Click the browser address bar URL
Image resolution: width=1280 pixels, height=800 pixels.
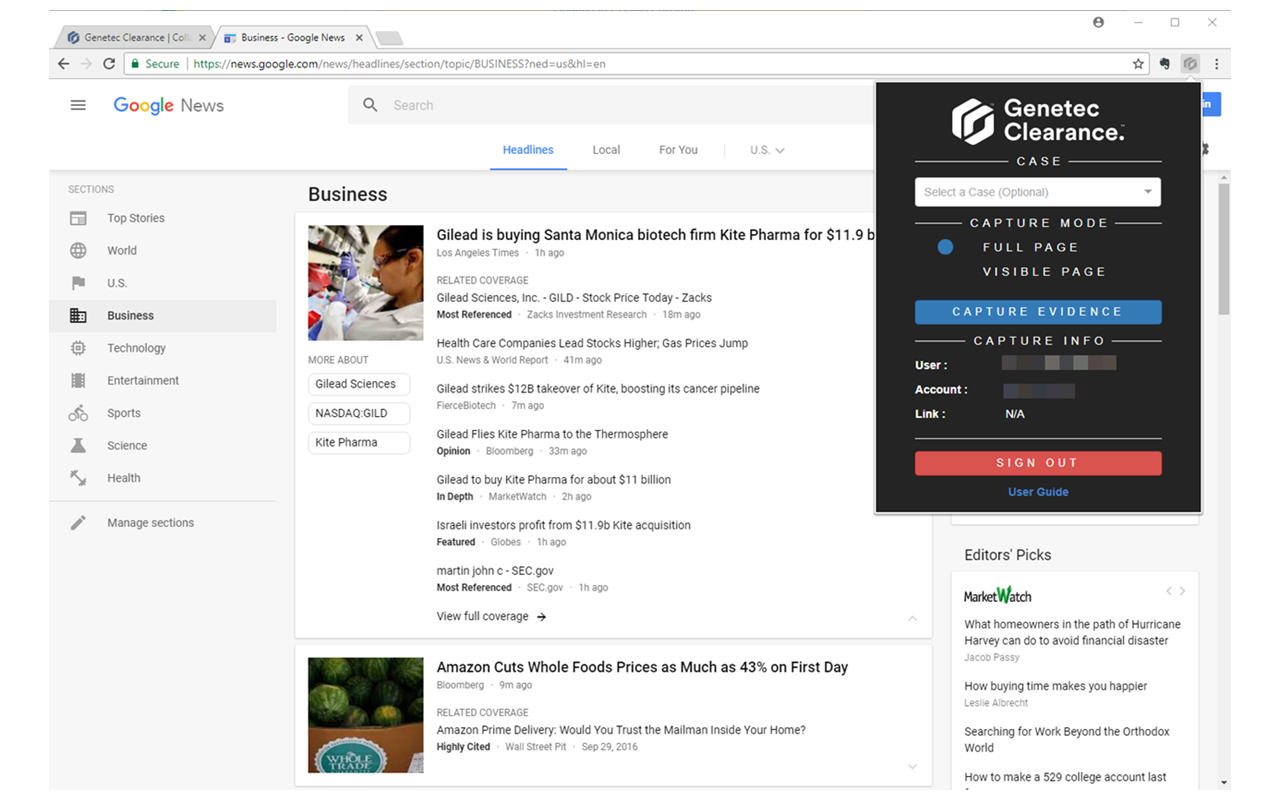point(399,64)
